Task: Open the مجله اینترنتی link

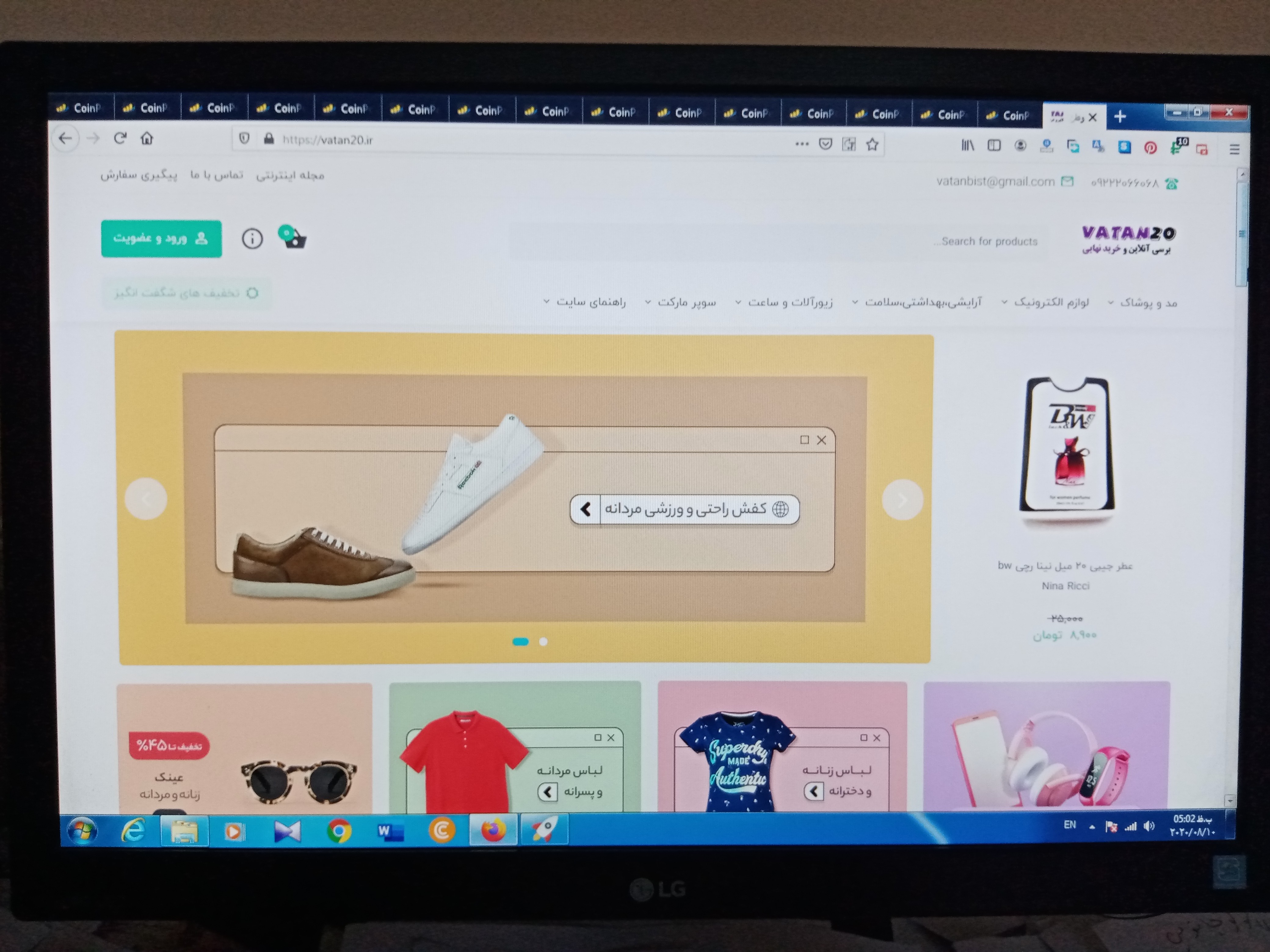Action: pos(290,175)
